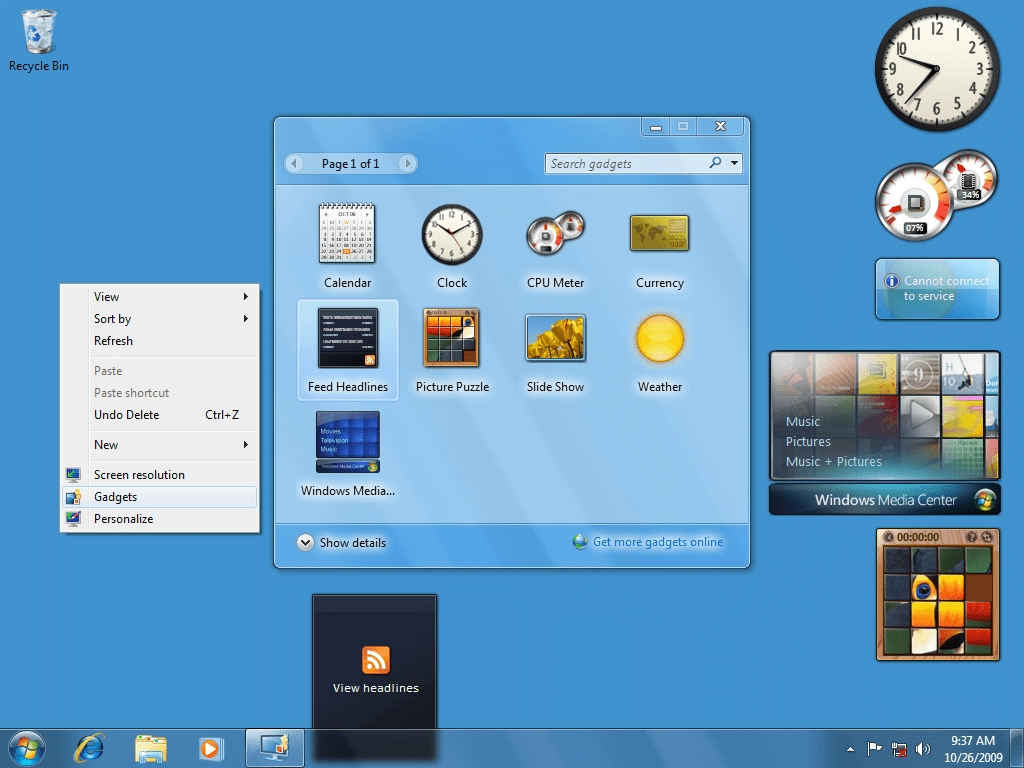
Task: Open Windows Media Player from taskbar
Action: 211,748
